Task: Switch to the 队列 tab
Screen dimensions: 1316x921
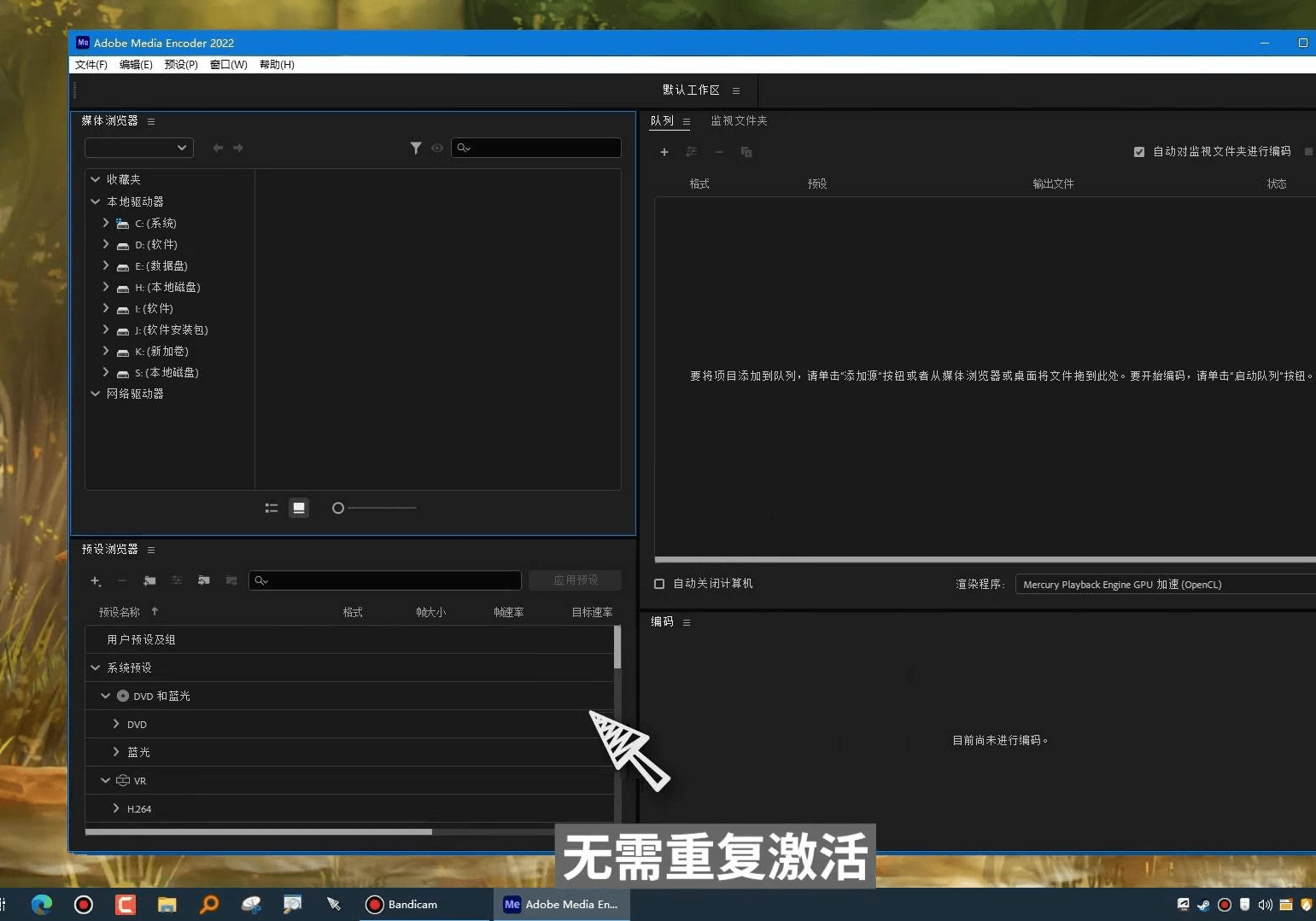Action: pyautogui.click(x=662, y=121)
